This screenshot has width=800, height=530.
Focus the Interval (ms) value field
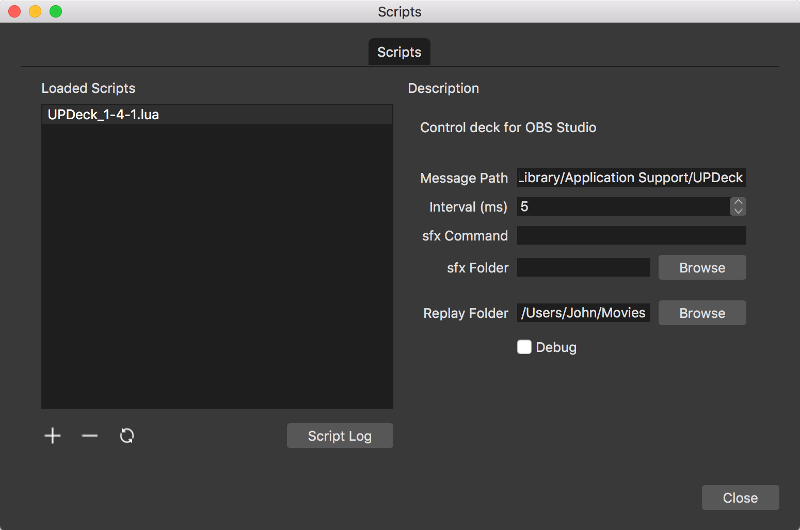[622, 207]
